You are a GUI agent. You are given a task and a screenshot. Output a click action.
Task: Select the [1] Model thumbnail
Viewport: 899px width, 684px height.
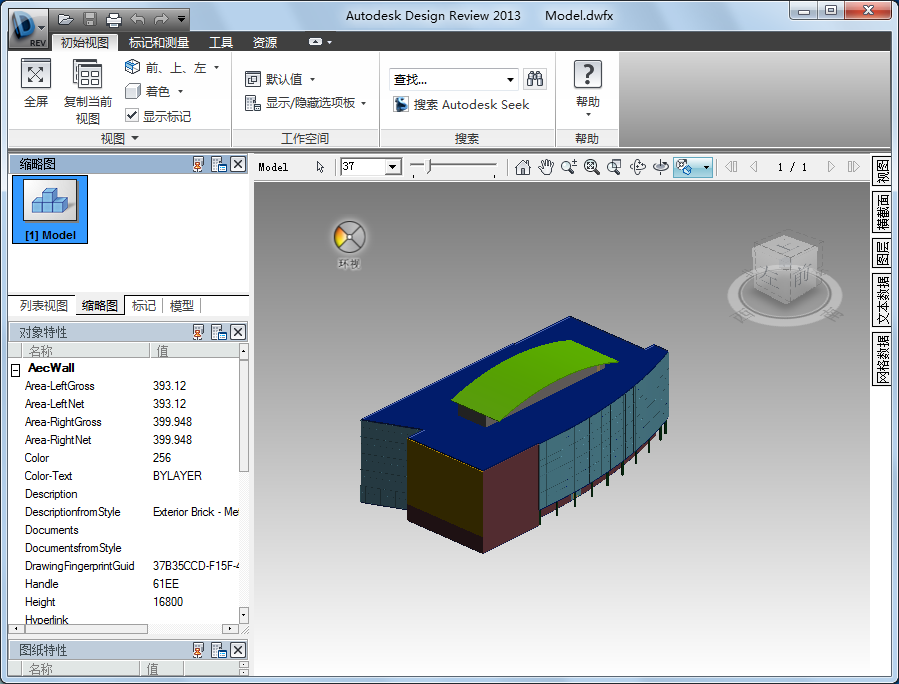[x=50, y=209]
